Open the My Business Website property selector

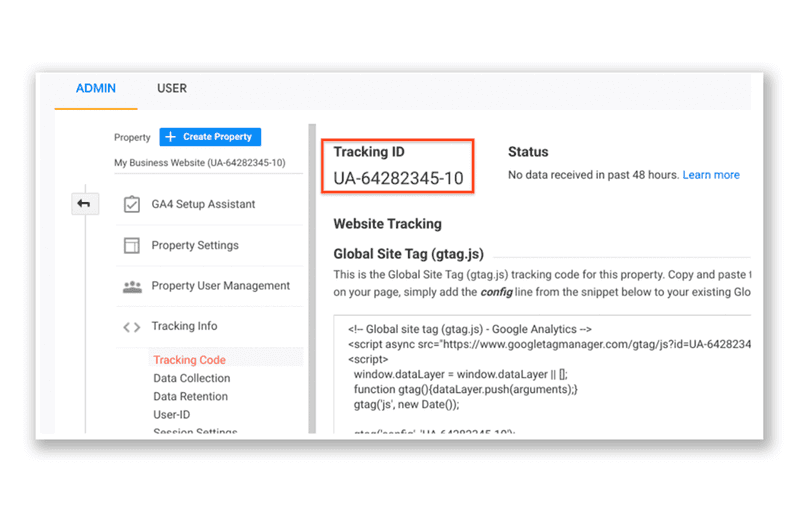[200, 162]
